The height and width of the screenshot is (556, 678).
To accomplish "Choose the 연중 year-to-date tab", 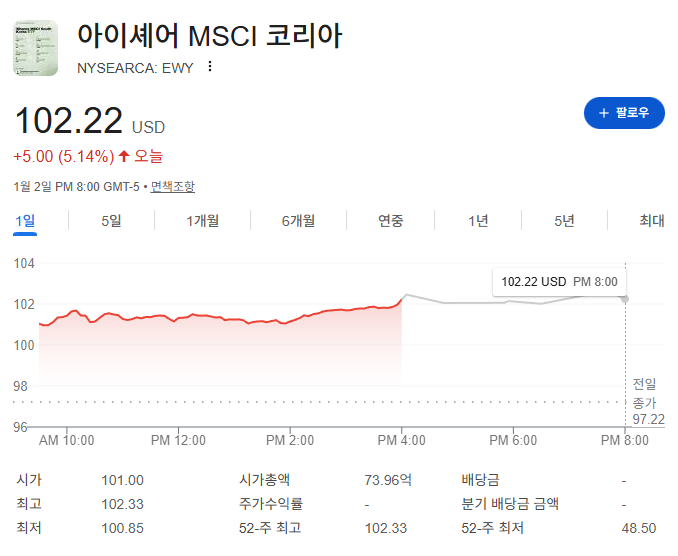I will pos(390,221).
